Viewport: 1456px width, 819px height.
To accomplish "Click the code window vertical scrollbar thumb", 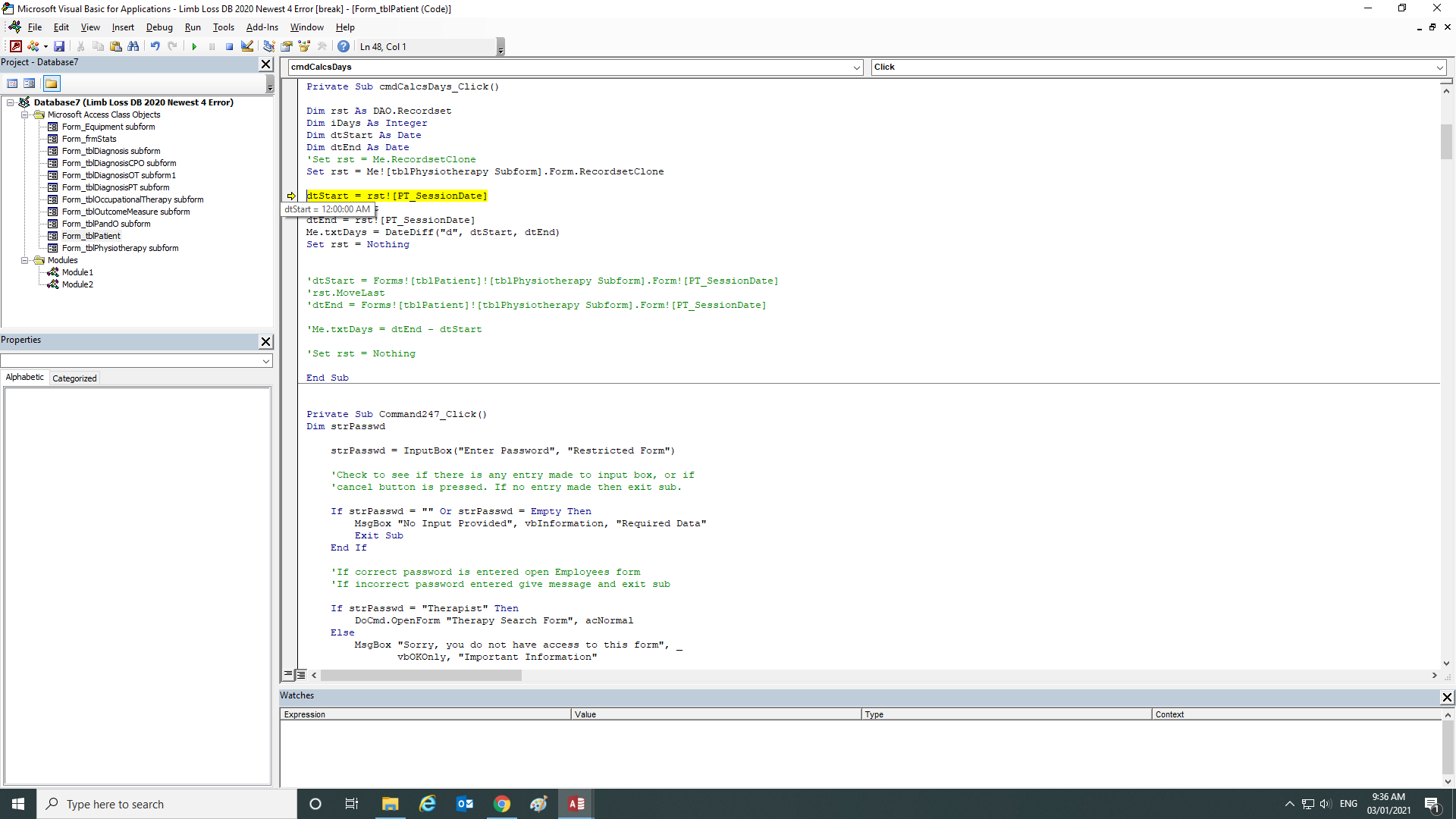I will 1446,141.
